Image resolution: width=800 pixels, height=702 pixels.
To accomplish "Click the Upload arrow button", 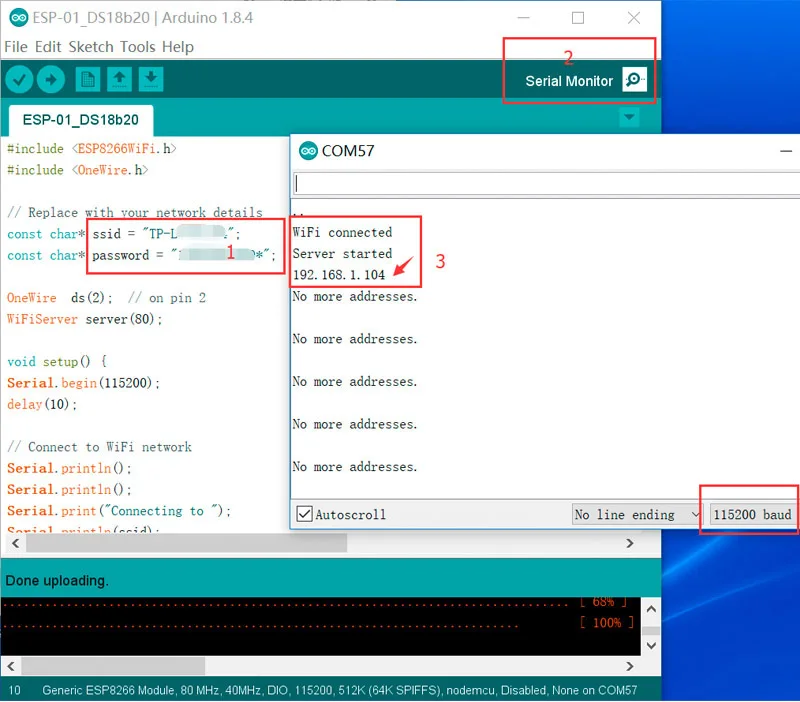I will pyautogui.click(x=51, y=80).
